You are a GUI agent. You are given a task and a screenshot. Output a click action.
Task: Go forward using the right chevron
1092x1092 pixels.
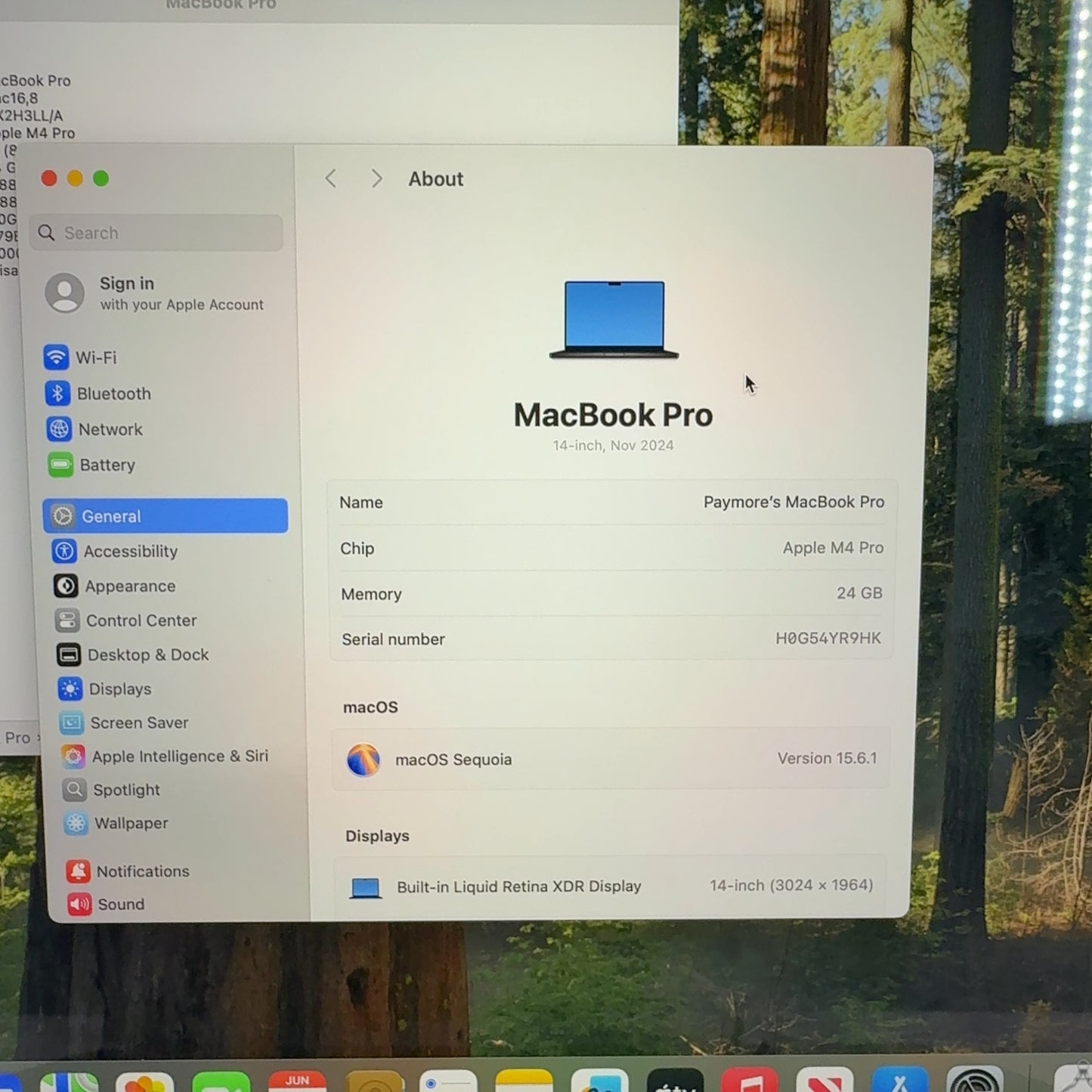[x=376, y=179]
